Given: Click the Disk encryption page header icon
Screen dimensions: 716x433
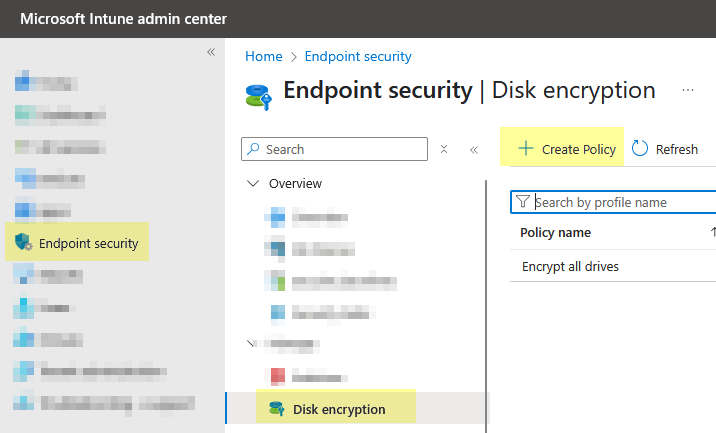Looking at the screenshot, I should [258, 96].
